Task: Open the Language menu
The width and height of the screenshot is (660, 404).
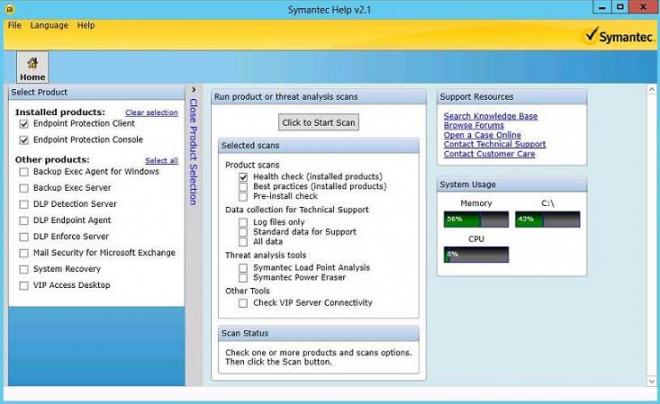Action: click(x=49, y=25)
